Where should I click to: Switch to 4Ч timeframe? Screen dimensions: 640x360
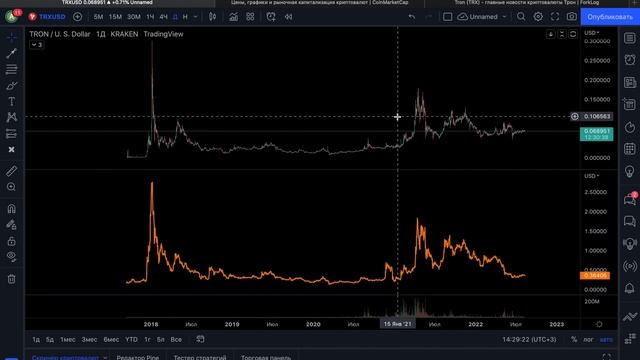[x=164, y=17]
